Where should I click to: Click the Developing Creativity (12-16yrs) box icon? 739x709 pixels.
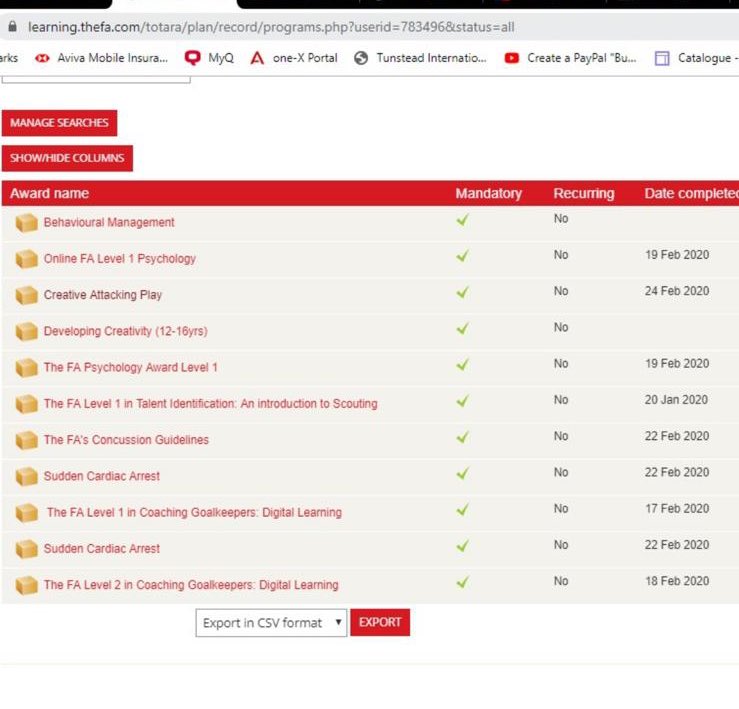[26, 331]
